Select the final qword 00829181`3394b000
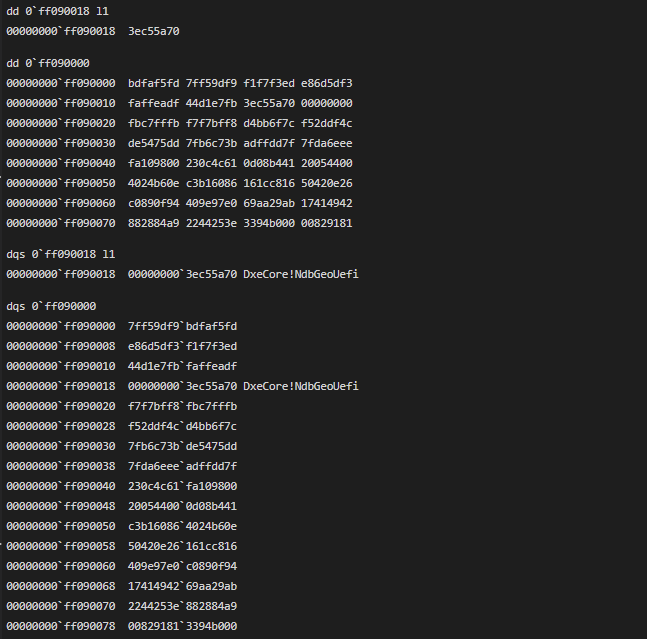This screenshot has width=647, height=639. 182,626
